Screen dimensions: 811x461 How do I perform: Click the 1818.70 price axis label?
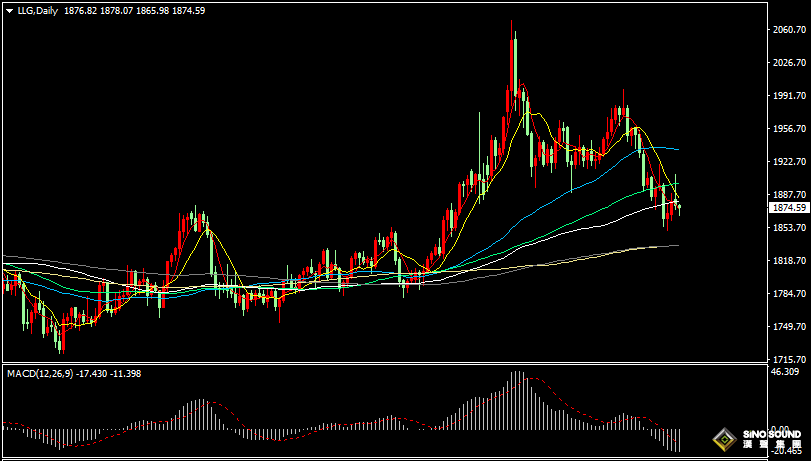789,261
